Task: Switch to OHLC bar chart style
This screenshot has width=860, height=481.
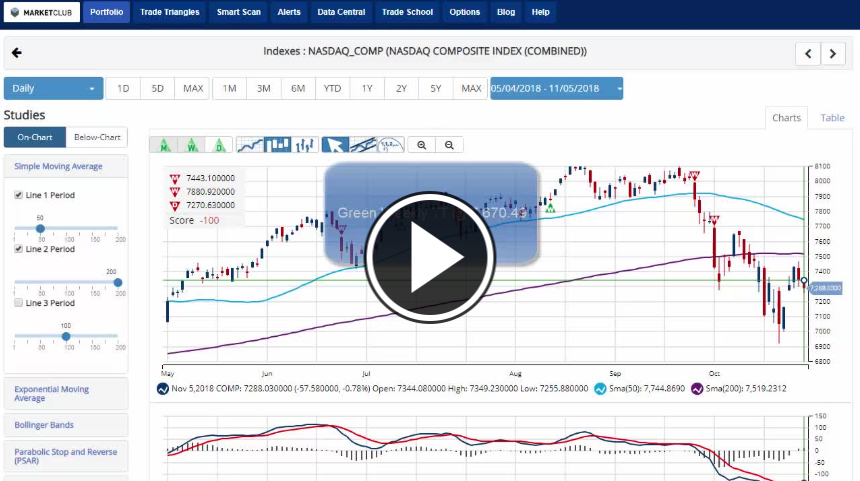Action: (x=304, y=145)
